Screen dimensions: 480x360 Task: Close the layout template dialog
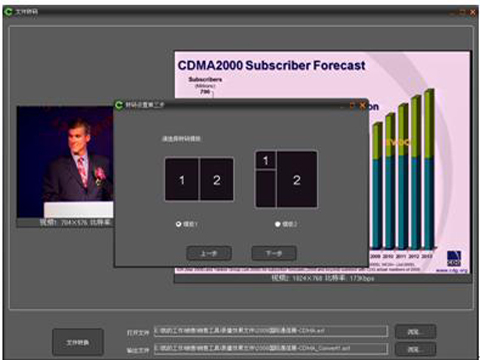point(362,106)
